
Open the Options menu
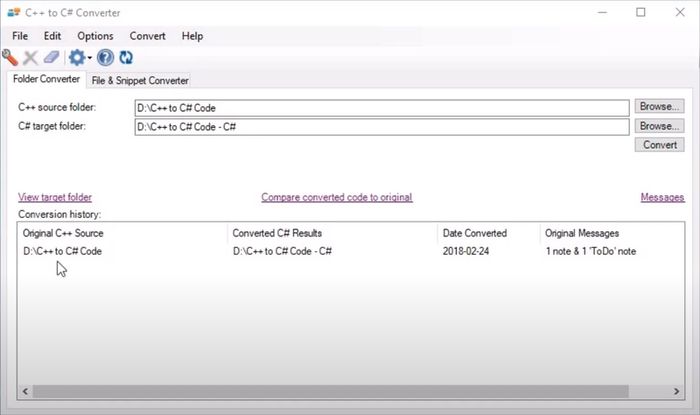point(95,36)
